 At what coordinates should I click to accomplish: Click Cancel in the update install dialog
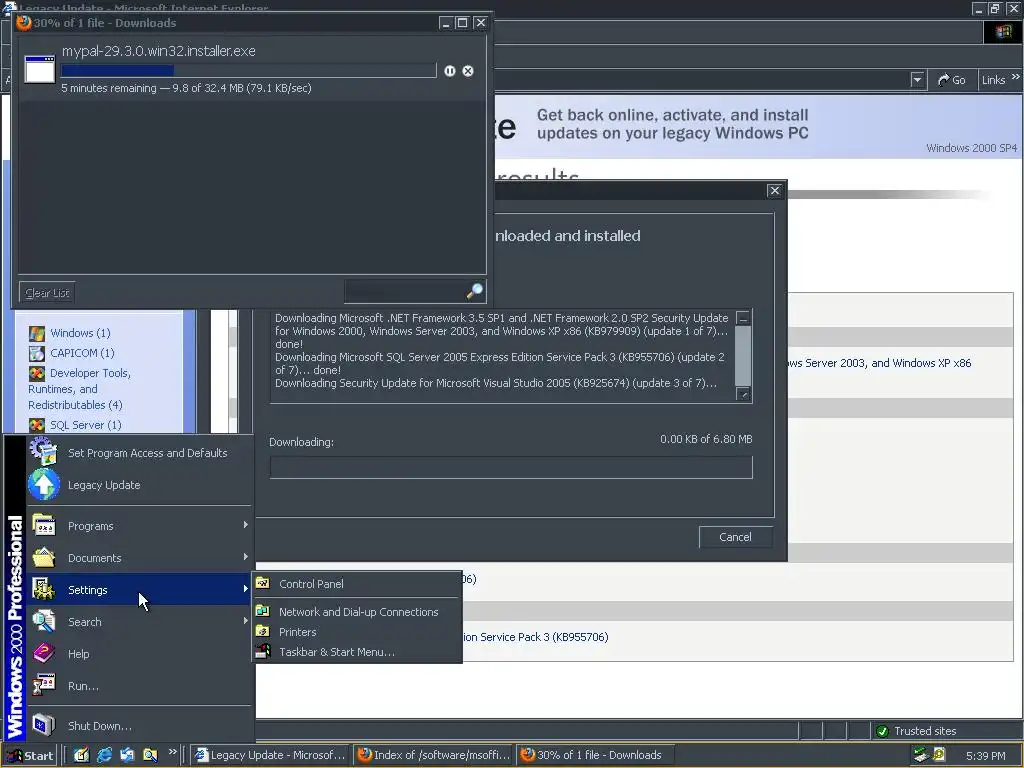[x=735, y=537]
